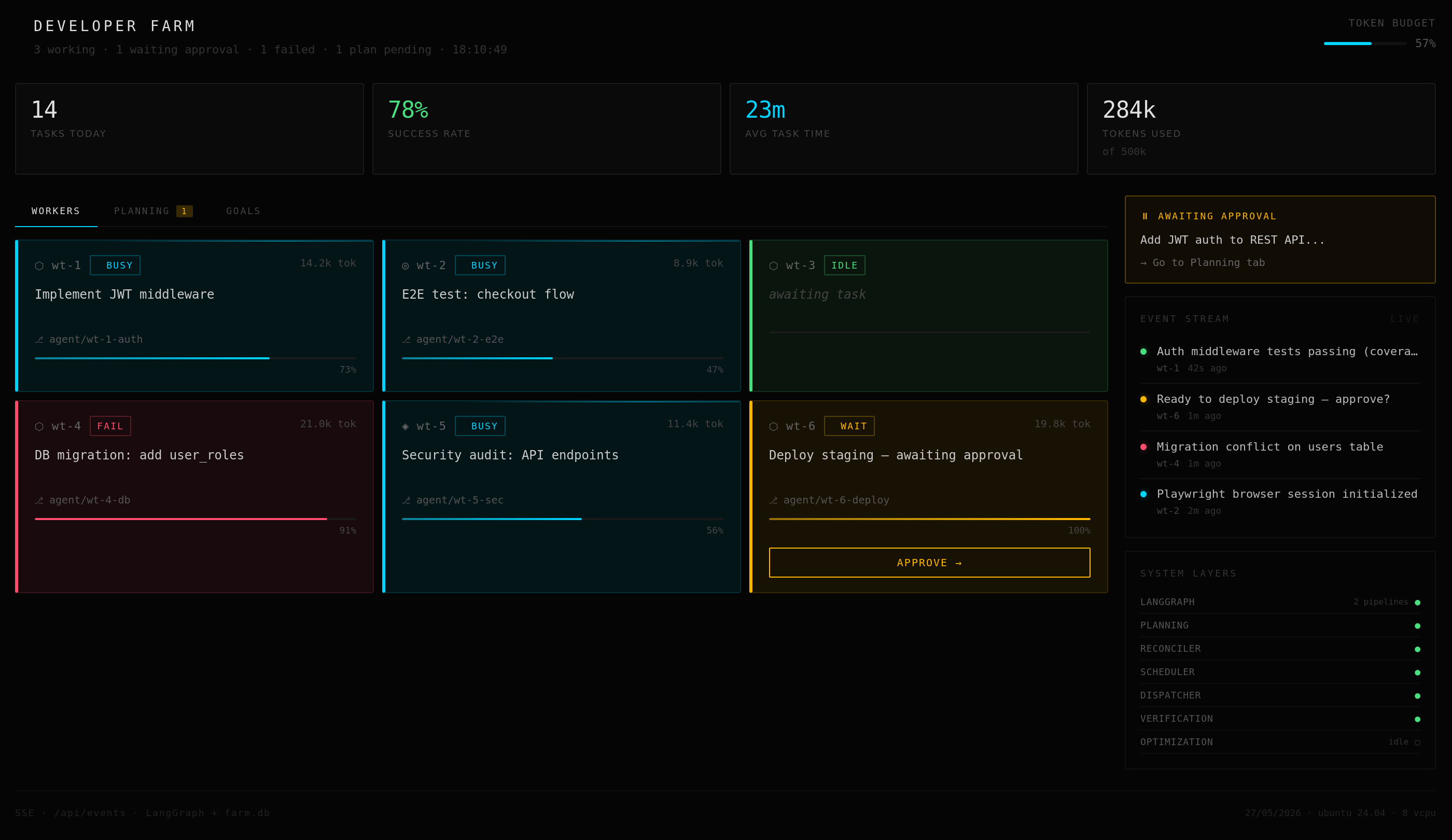Open the Success Rate stat card
This screenshot has width=1452, height=840.
(x=547, y=129)
